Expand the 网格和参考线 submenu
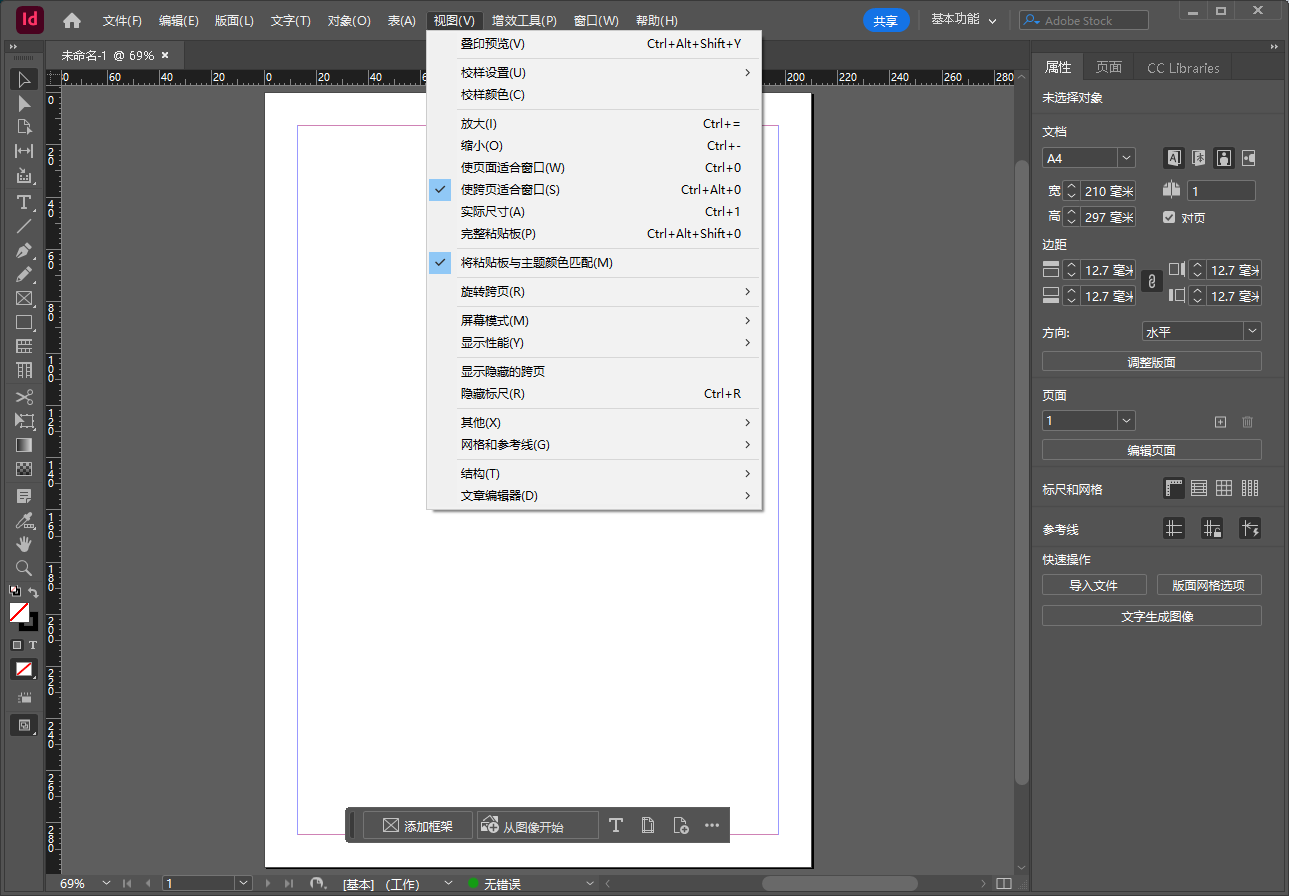 coord(594,445)
